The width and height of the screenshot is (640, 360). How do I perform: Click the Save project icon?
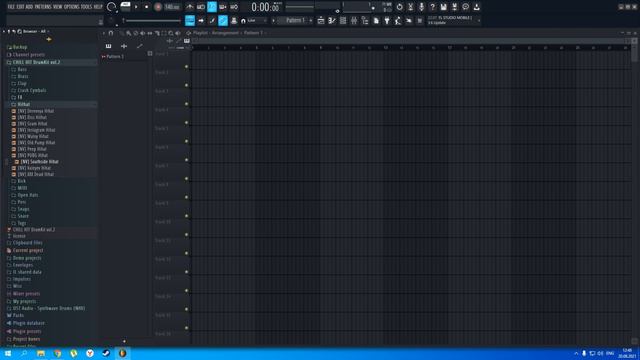coord(444,7)
